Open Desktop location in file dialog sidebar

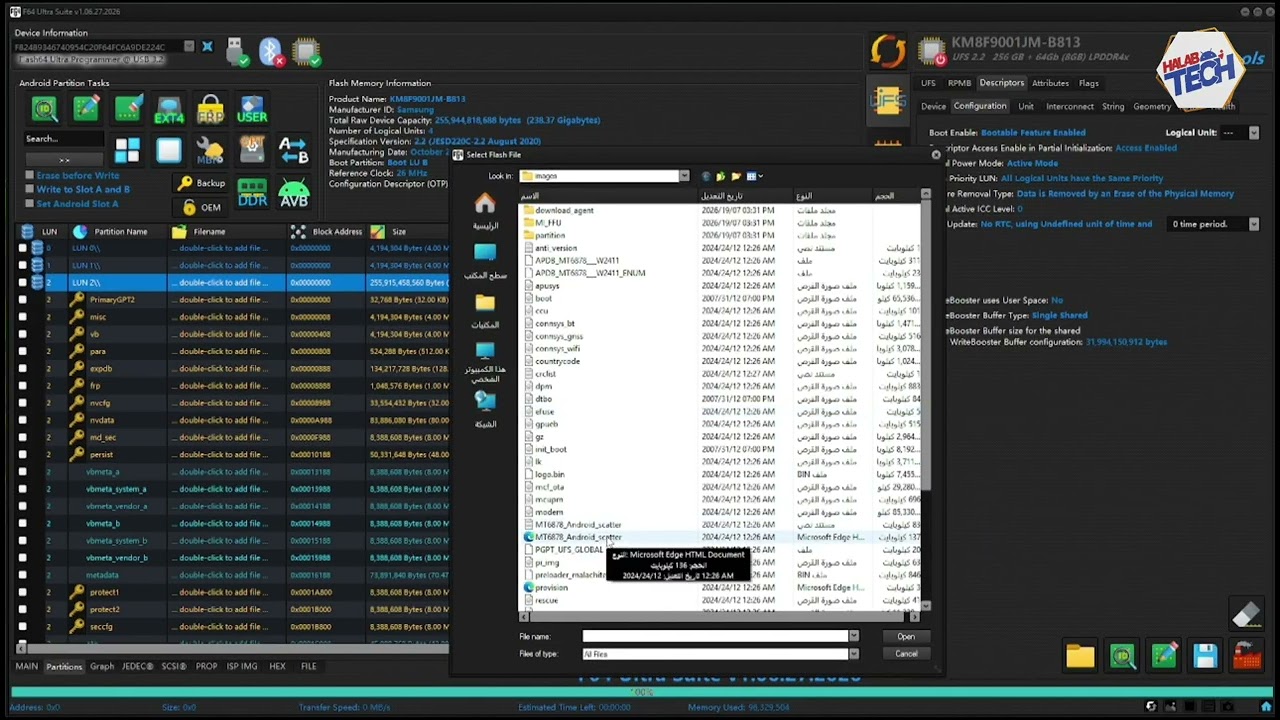click(485, 259)
